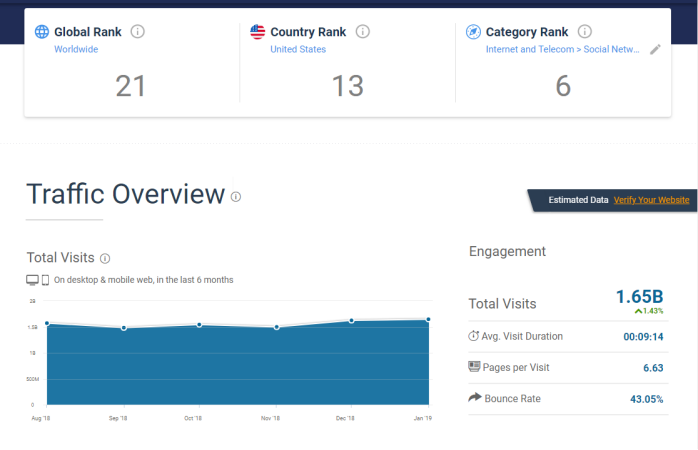
Task: Click the Total Visits chart info icon
Action: [x=105, y=258]
